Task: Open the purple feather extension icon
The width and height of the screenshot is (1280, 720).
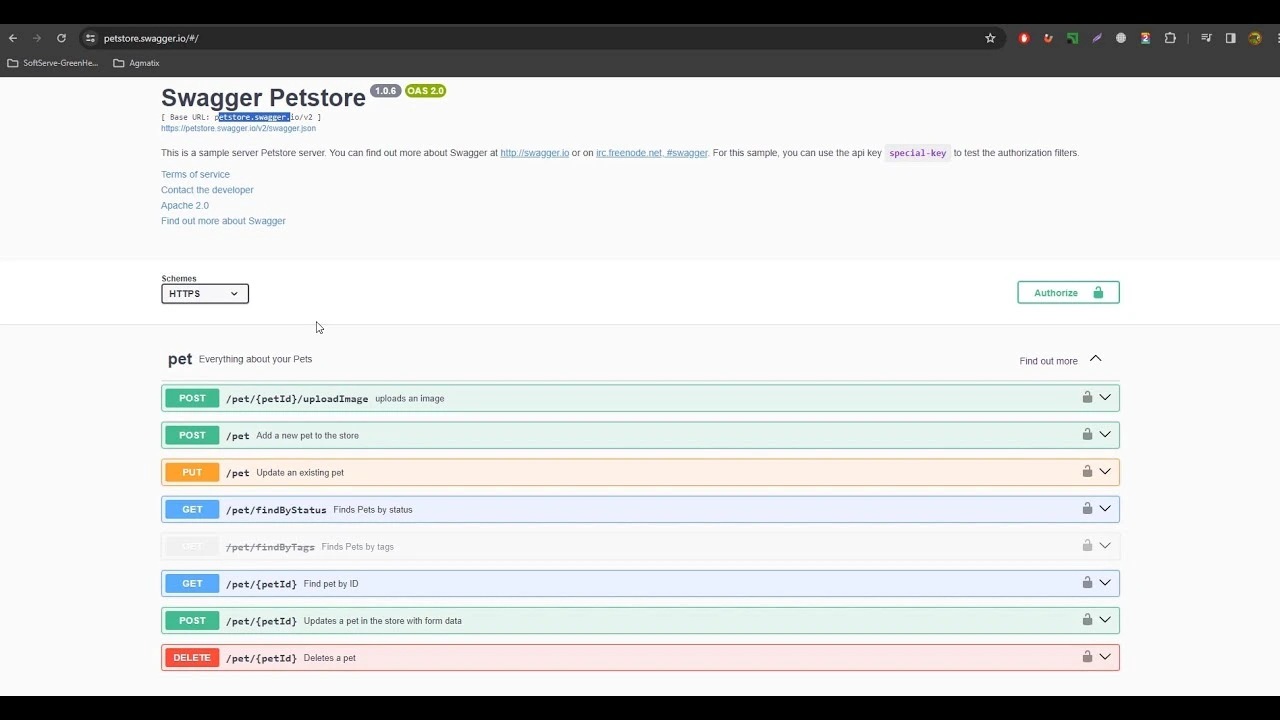Action: (x=1097, y=38)
